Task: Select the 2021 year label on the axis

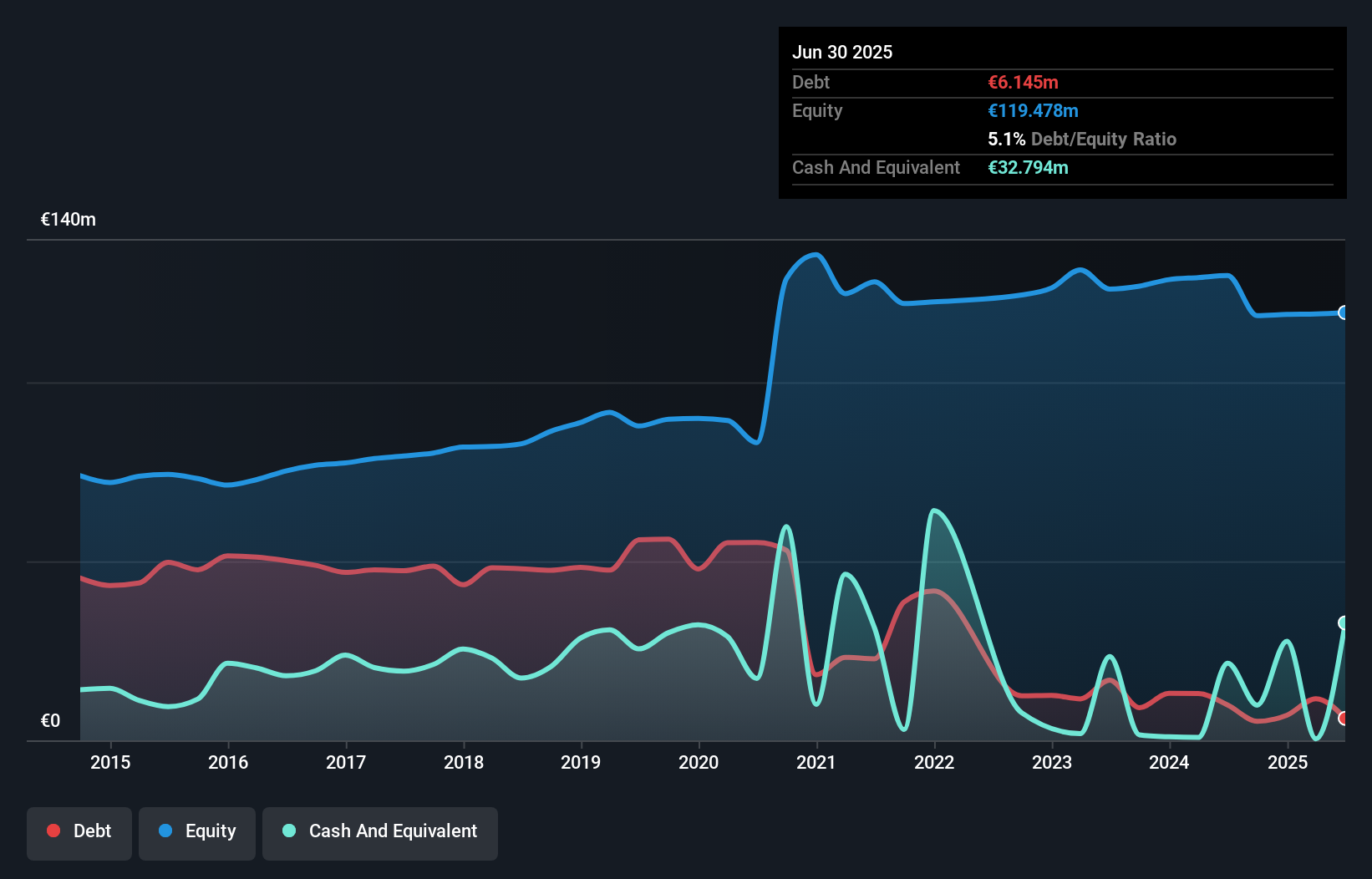Action: click(x=817, y=762)
